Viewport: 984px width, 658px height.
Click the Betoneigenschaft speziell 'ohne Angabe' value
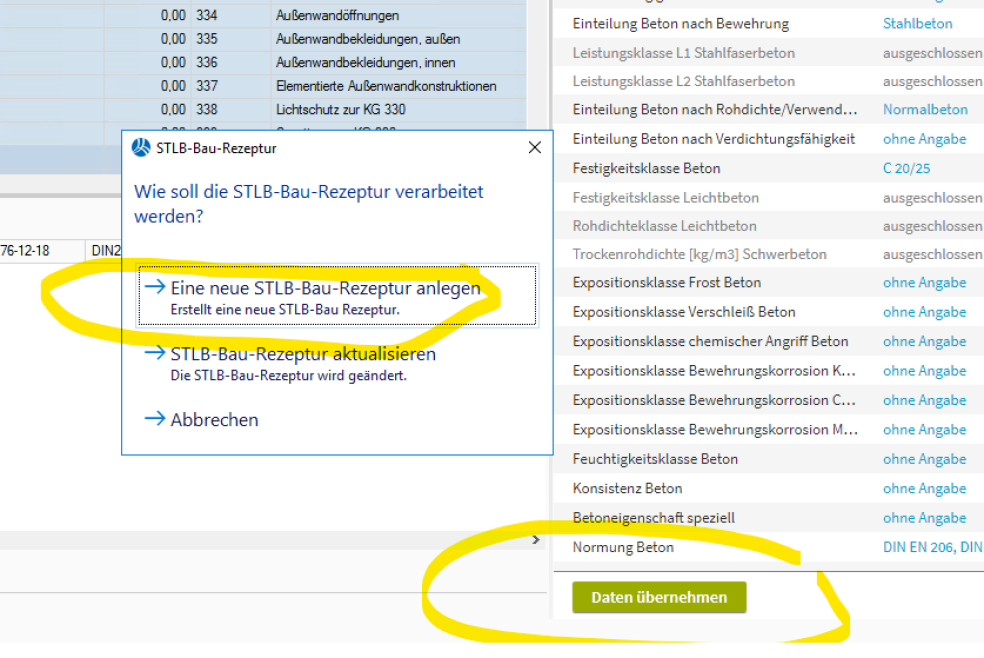(x=924, y=518)
